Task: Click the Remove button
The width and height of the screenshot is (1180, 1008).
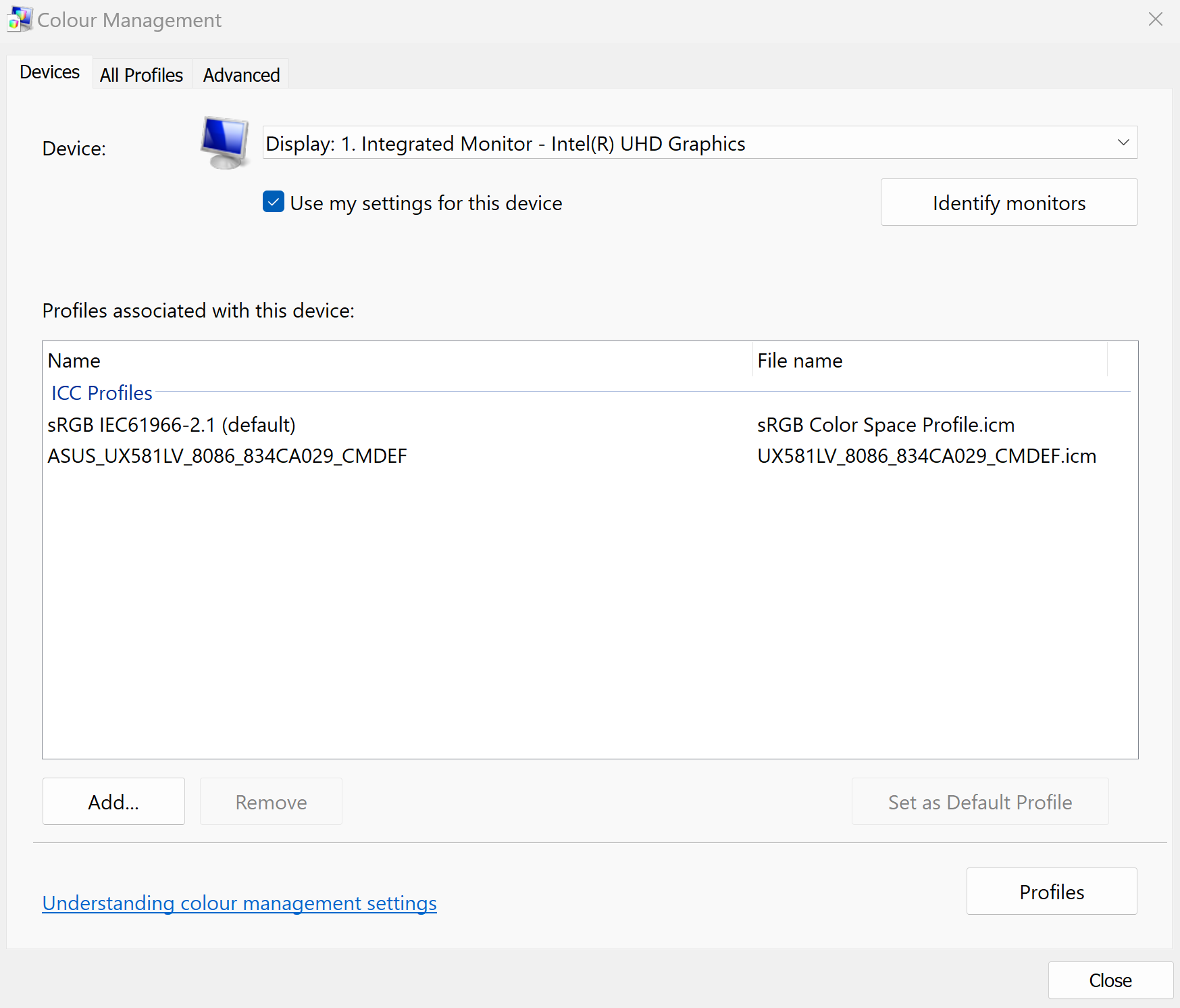Action: point(271,802)
